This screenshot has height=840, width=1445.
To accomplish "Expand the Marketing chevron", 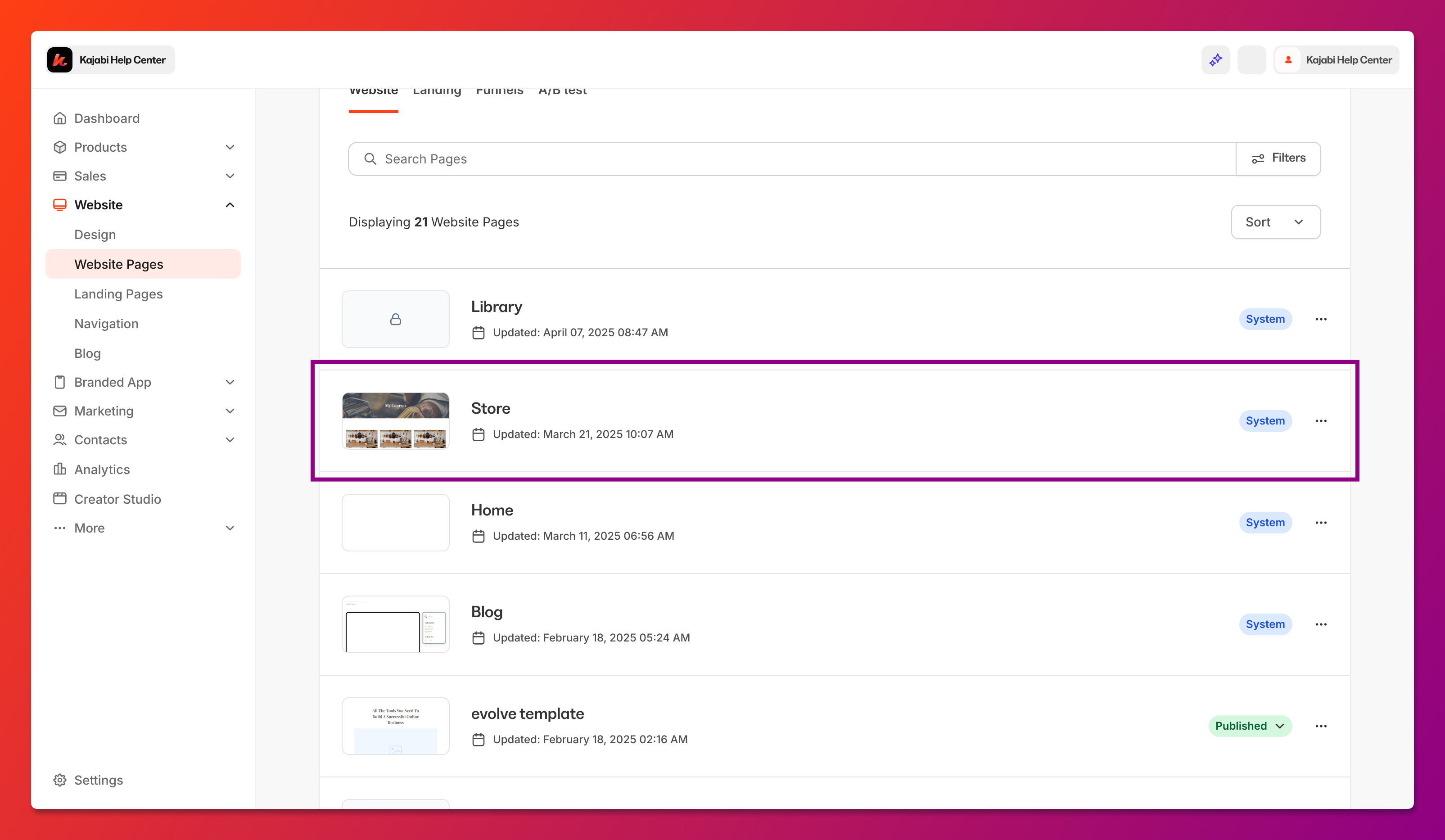I will 230,411.
